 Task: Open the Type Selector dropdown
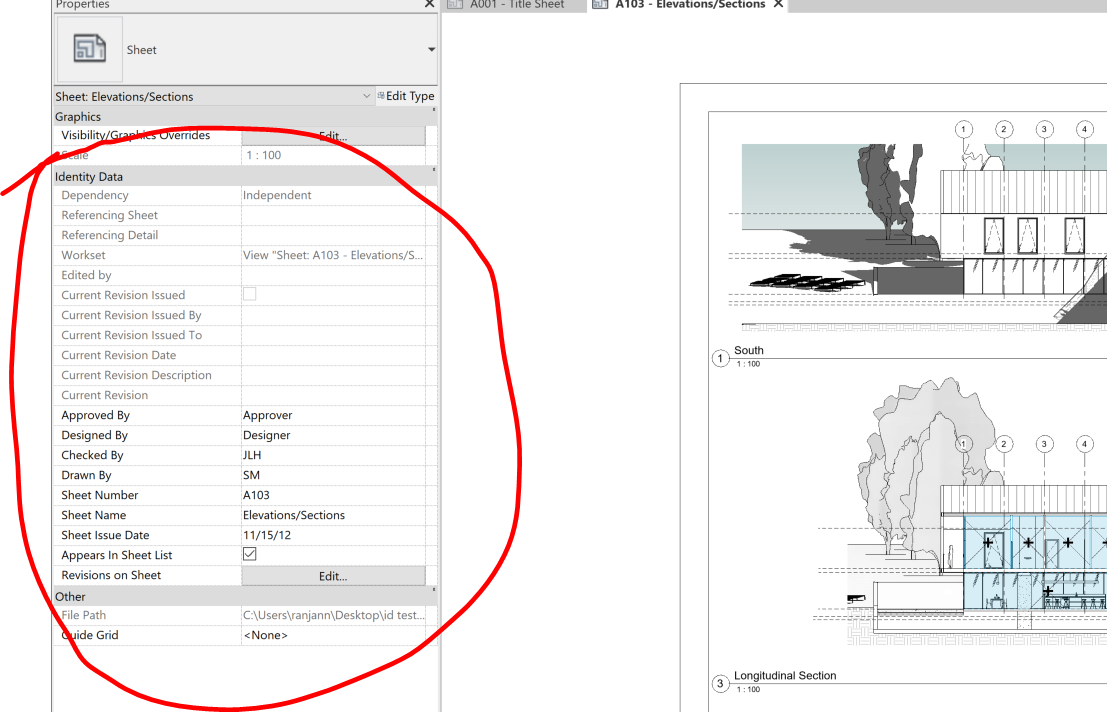coord(430,49)
